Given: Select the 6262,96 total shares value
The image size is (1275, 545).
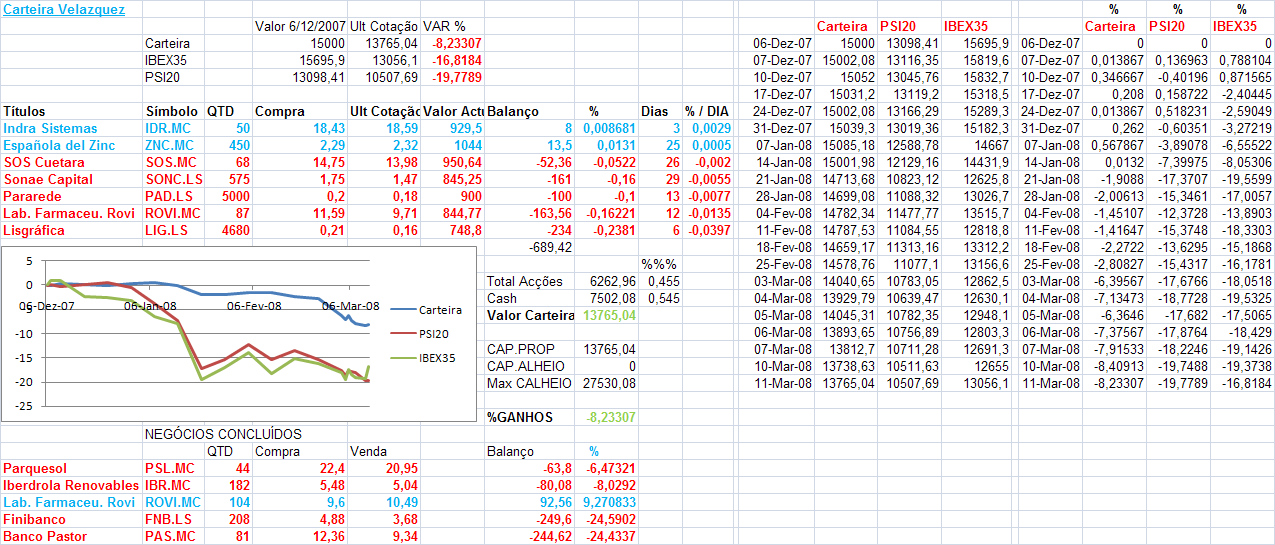Looking at the screenshot, I should click(614, 281).
